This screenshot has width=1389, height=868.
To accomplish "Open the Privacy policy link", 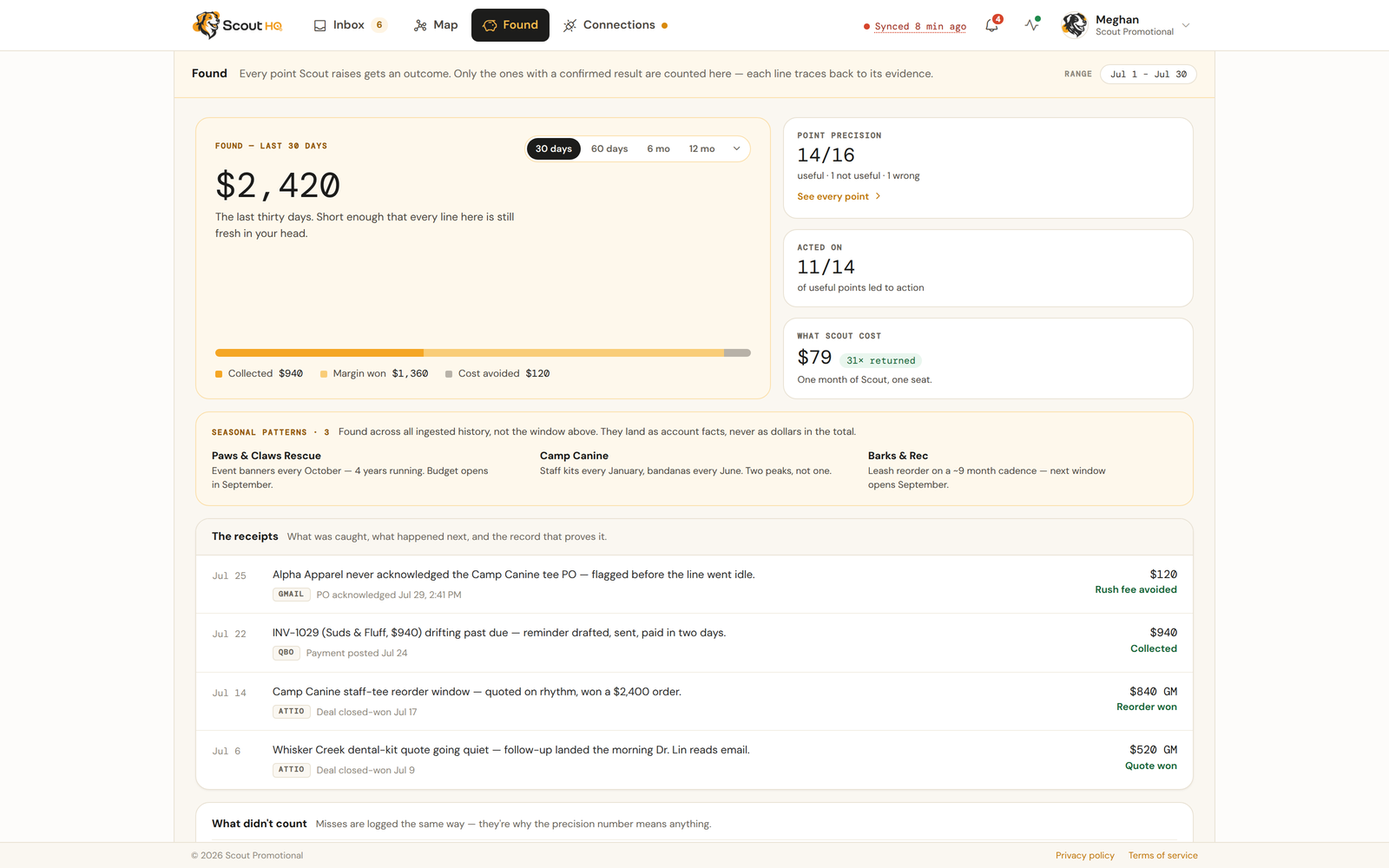I will (x=1085, y=856).
